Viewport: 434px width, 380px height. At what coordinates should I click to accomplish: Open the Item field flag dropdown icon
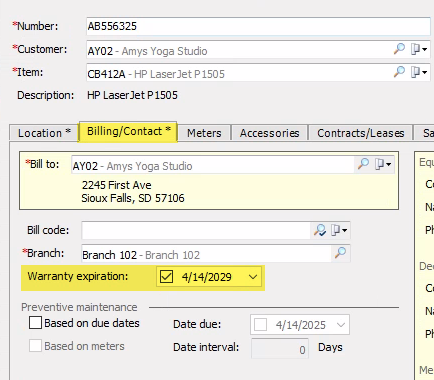point(419,72)
